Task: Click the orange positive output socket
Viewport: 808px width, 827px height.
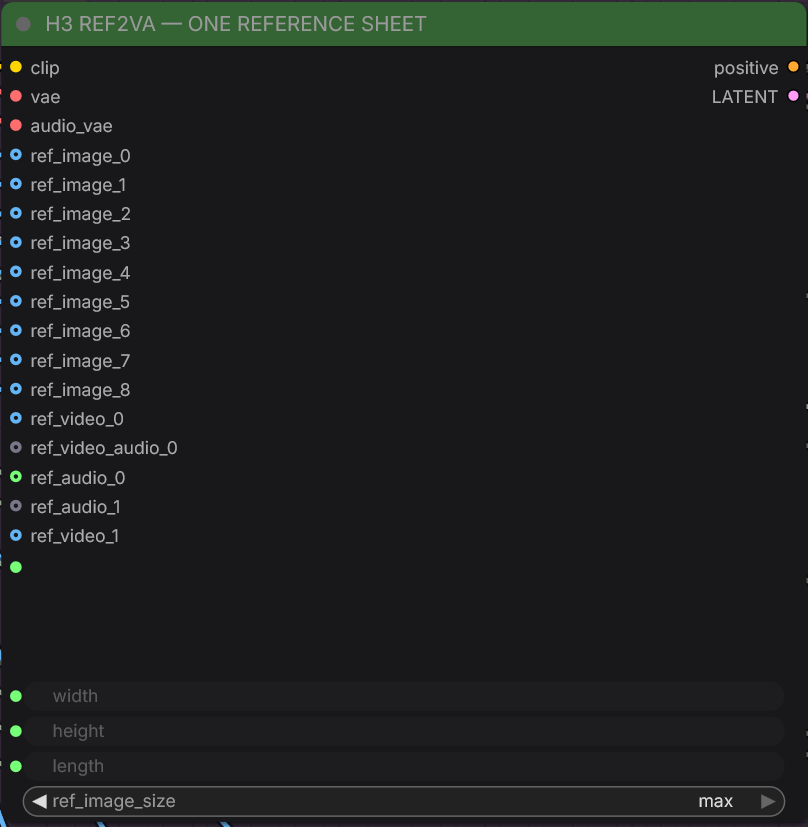Action: (793, 67)
